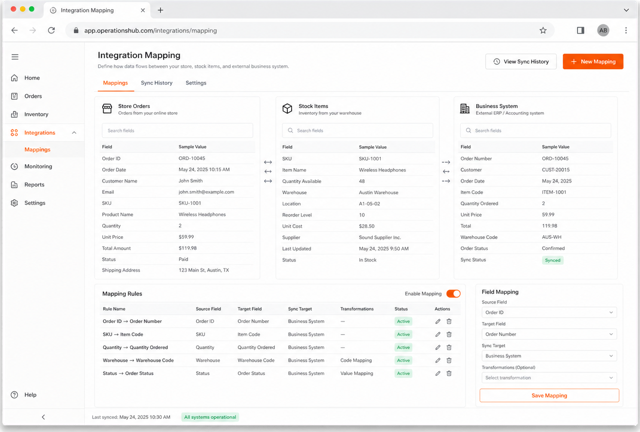Open Orders from sidebar

click(33, 96)
